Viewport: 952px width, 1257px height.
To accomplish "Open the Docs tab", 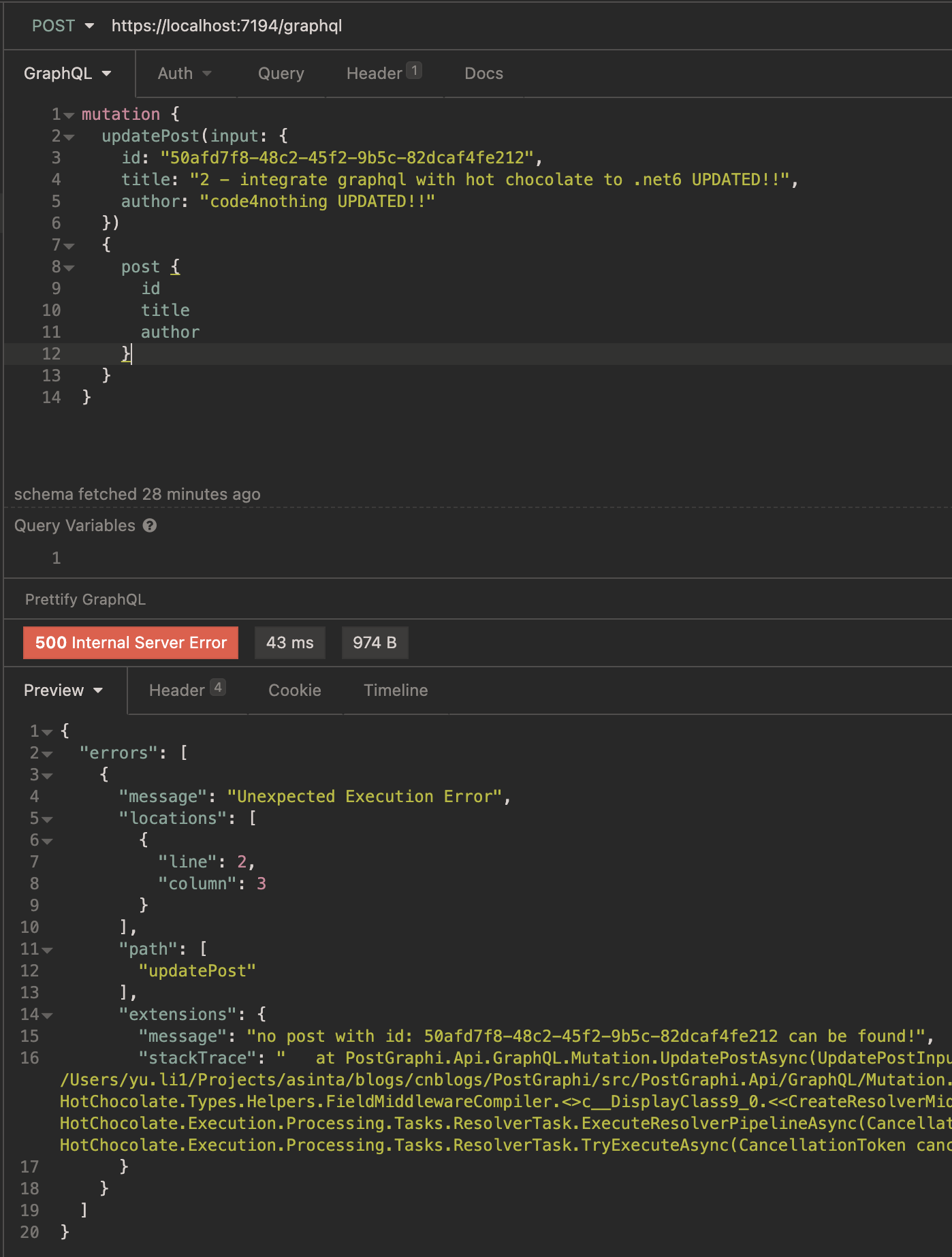I will 483,74.
